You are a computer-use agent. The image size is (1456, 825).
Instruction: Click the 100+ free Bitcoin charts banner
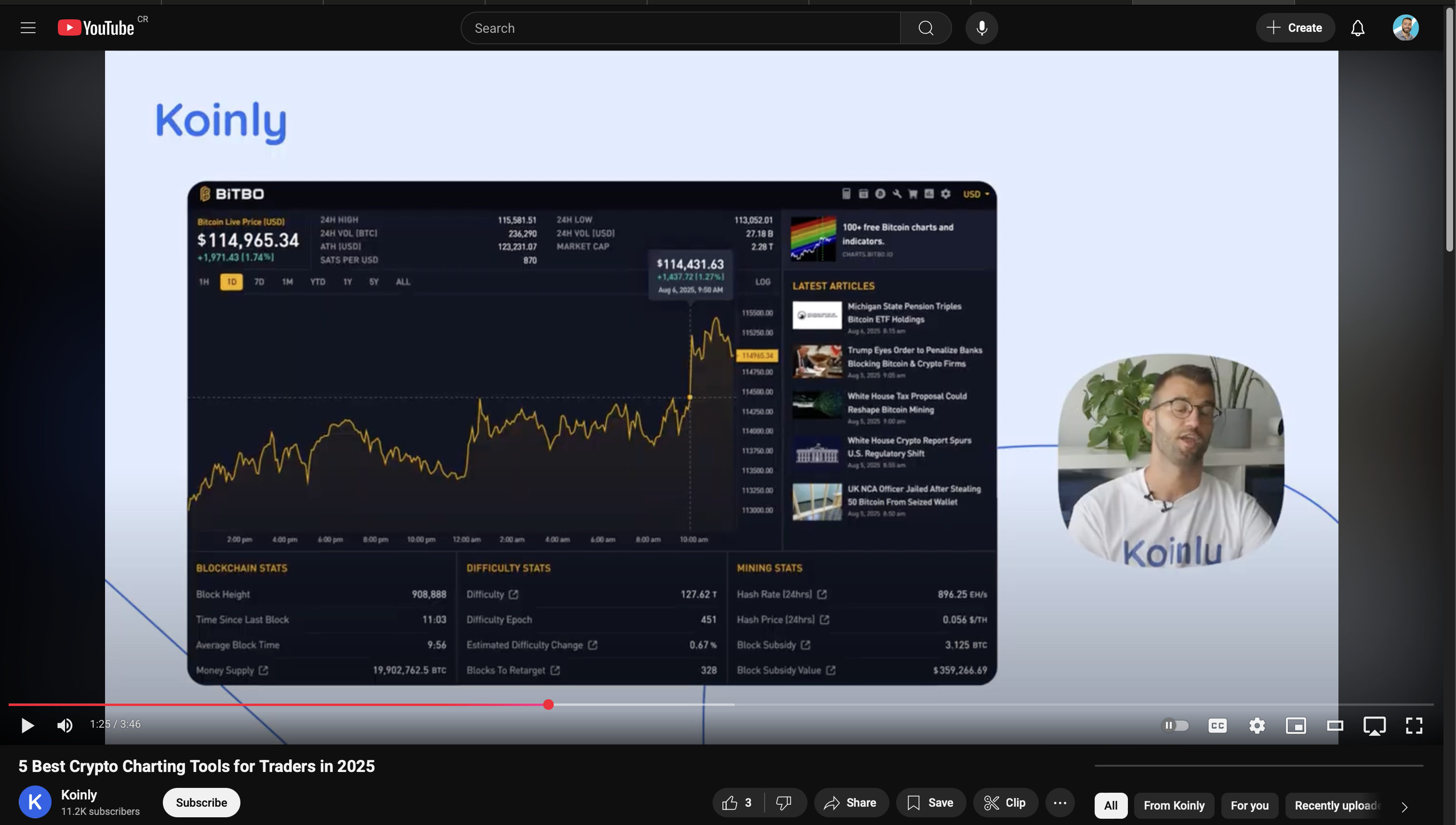[888, 239]
